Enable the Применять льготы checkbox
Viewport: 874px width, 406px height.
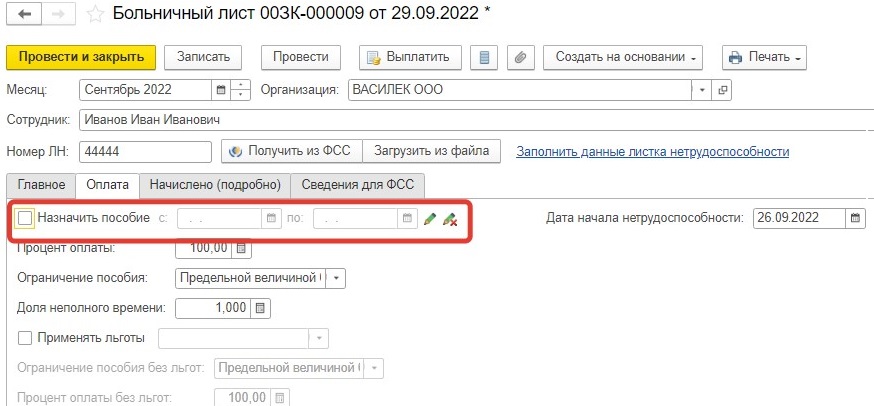click(25, 338)
